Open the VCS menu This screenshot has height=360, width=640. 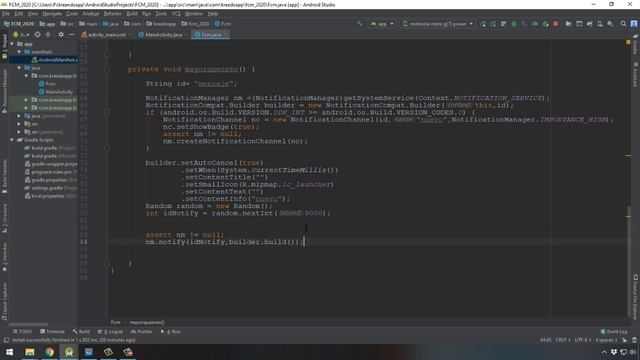(x=176, y=14)
